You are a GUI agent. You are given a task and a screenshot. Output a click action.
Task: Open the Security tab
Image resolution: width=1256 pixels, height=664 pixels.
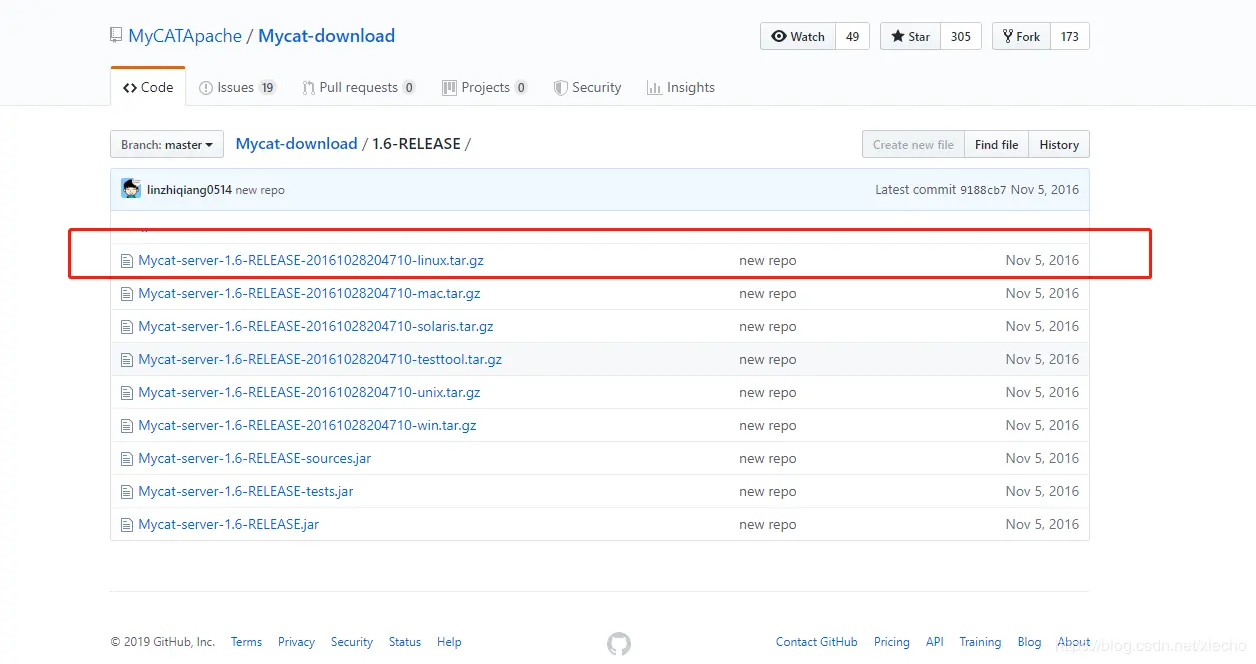pyautogui.click(x=588, y=88)
